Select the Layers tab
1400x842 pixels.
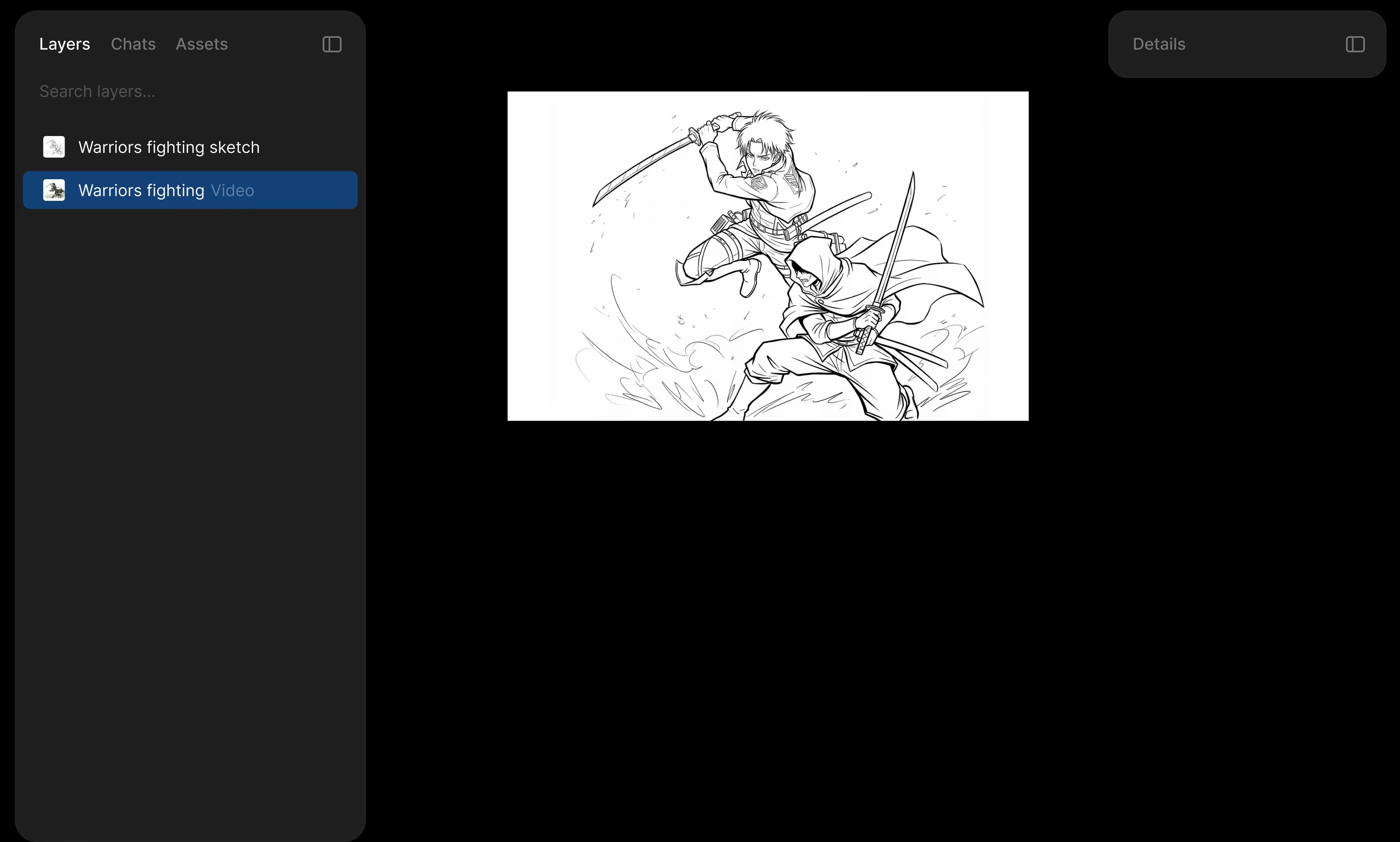pyautogui.click(x=64, y=44)
